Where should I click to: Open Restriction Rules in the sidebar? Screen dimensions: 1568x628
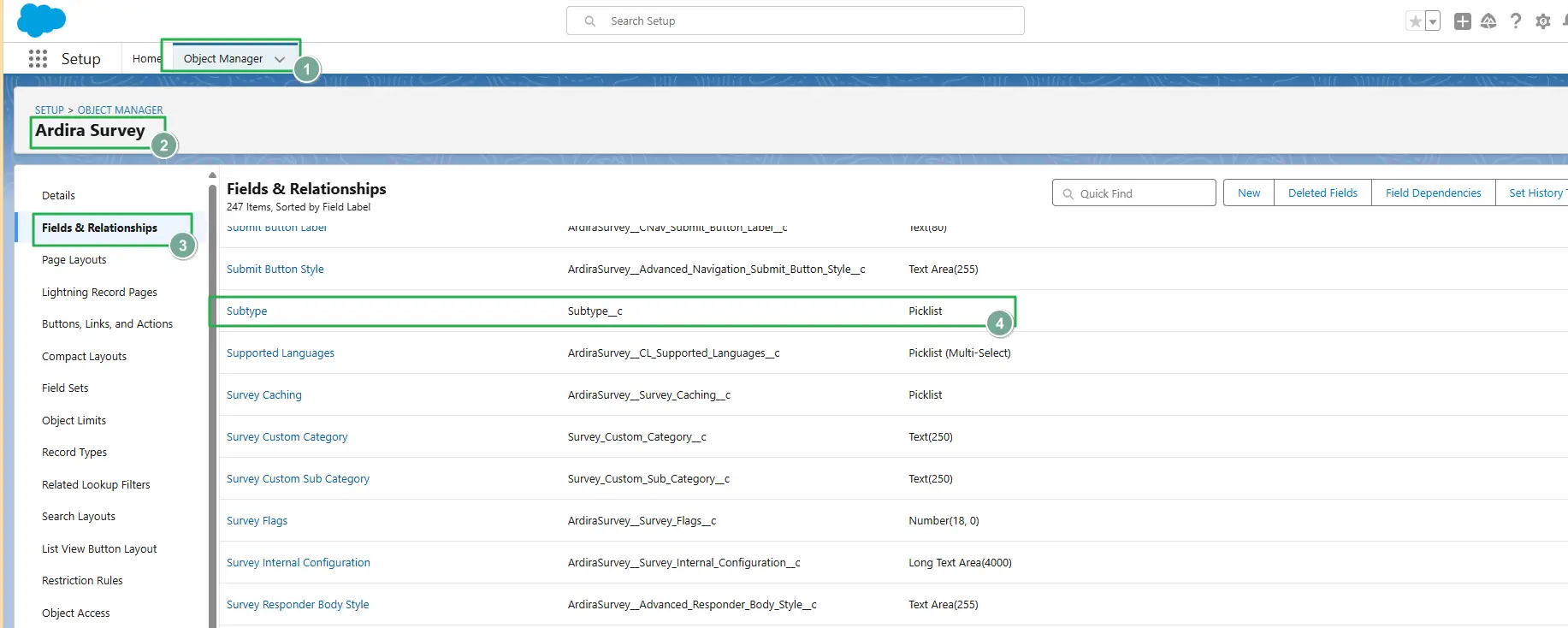(x=82, y=580)
